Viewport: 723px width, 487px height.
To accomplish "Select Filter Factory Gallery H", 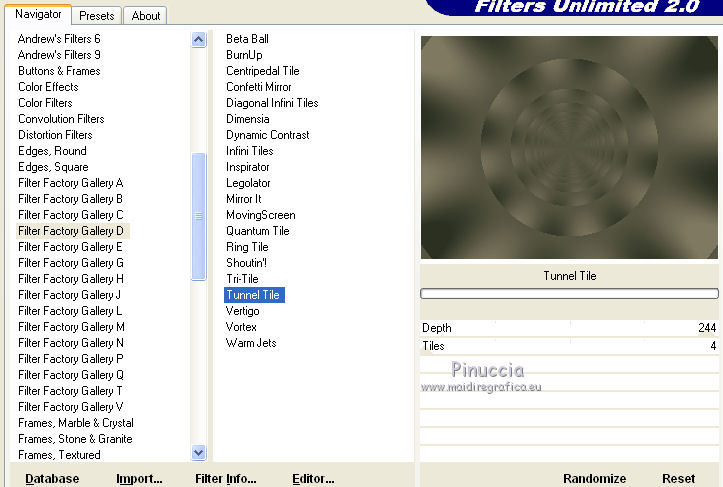I will (x=71, y=279).
